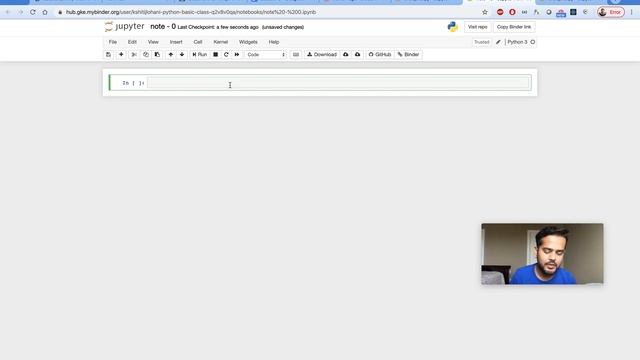The image size is (640, 360).
Task: Click the Python logo icon
Action: click(453, 27)
